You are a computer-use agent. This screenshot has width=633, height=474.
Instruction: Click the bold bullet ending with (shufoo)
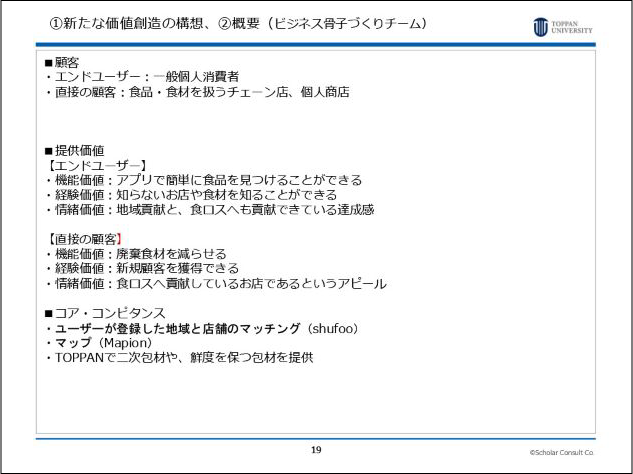(x=201, y=328)
